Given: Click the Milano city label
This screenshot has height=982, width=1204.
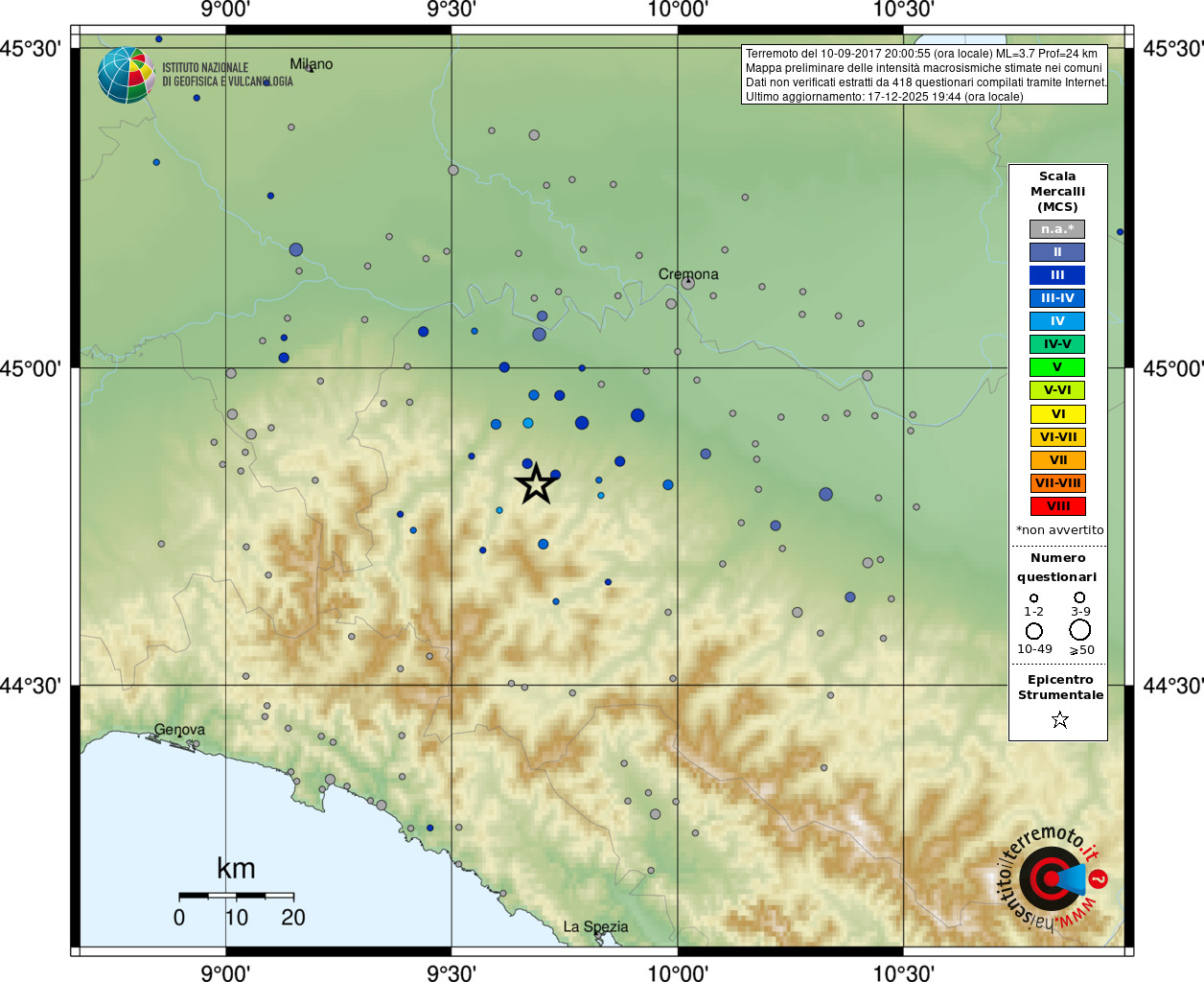Looking at the screenshot, I should pyautogui.click(x=312, y=64).
